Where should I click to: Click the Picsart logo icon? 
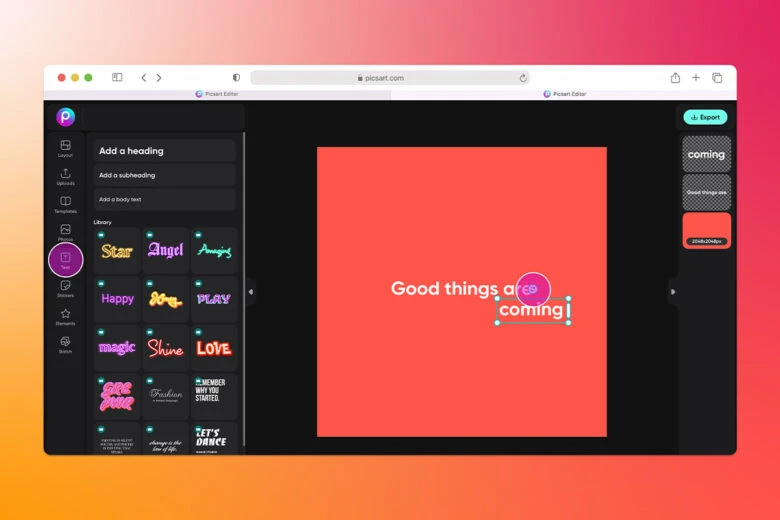(66, 117)
